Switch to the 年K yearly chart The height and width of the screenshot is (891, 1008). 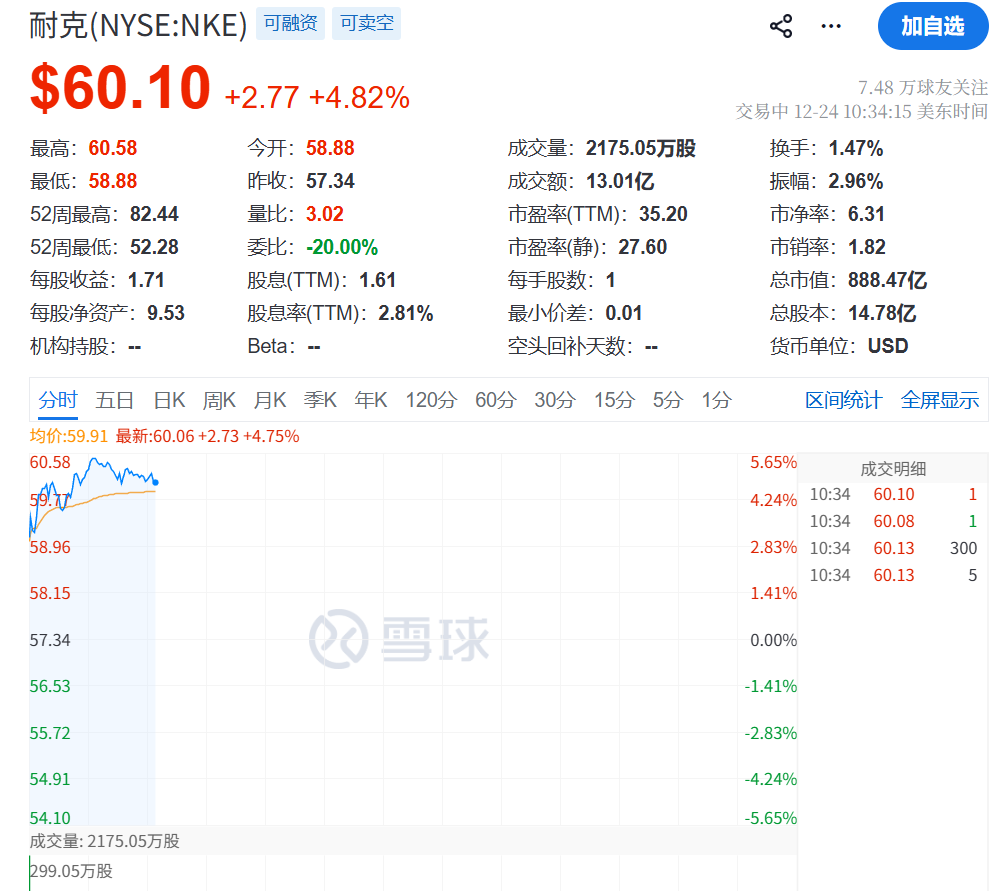(x=370, y=399)
